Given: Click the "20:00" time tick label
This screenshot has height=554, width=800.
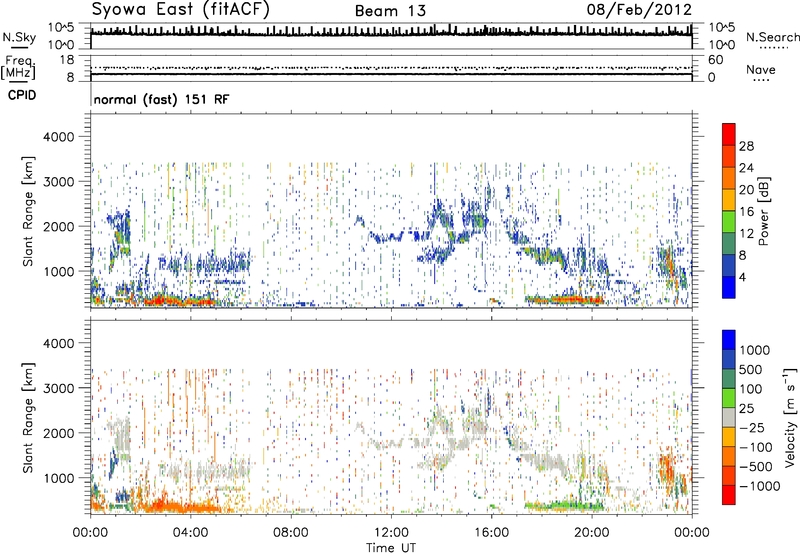Looking at the screenshot, I should pyautogui.click(x=591, y=533).
